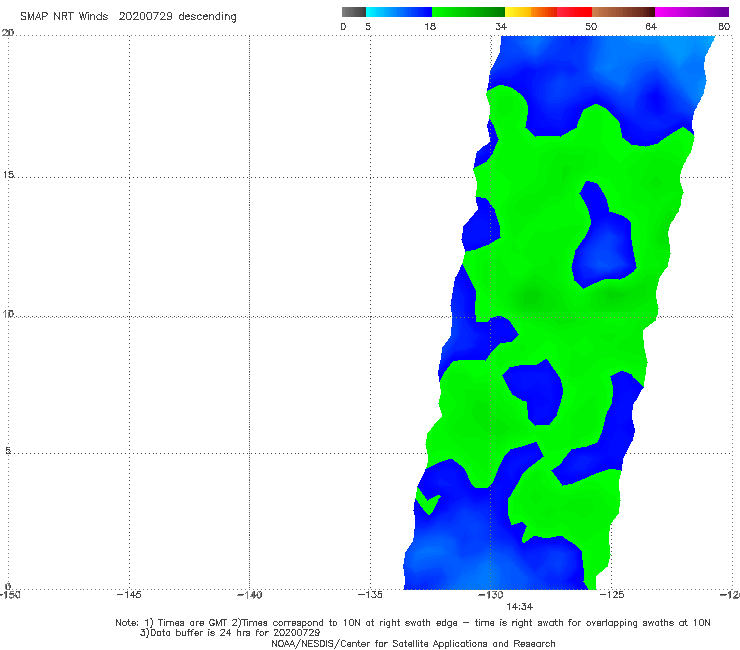Image resolution: width=740 pixels, height=650 pixels.
Task: Click the '20' latitude axis label
Action: click(x=8, y=33)
